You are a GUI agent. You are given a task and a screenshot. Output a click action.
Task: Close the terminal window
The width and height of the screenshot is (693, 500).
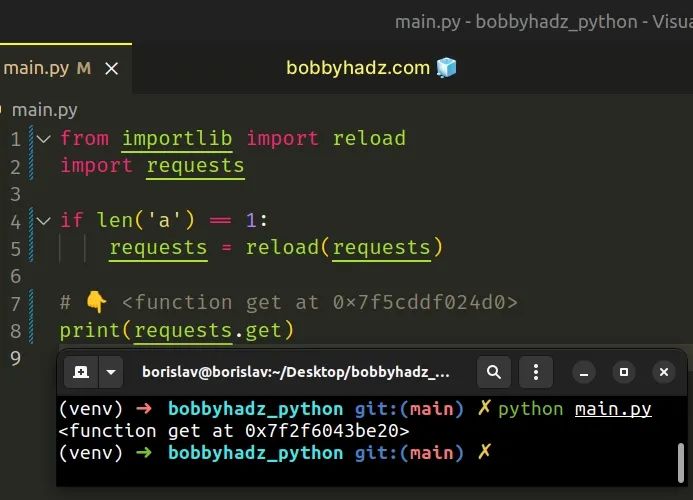(663, 372)
